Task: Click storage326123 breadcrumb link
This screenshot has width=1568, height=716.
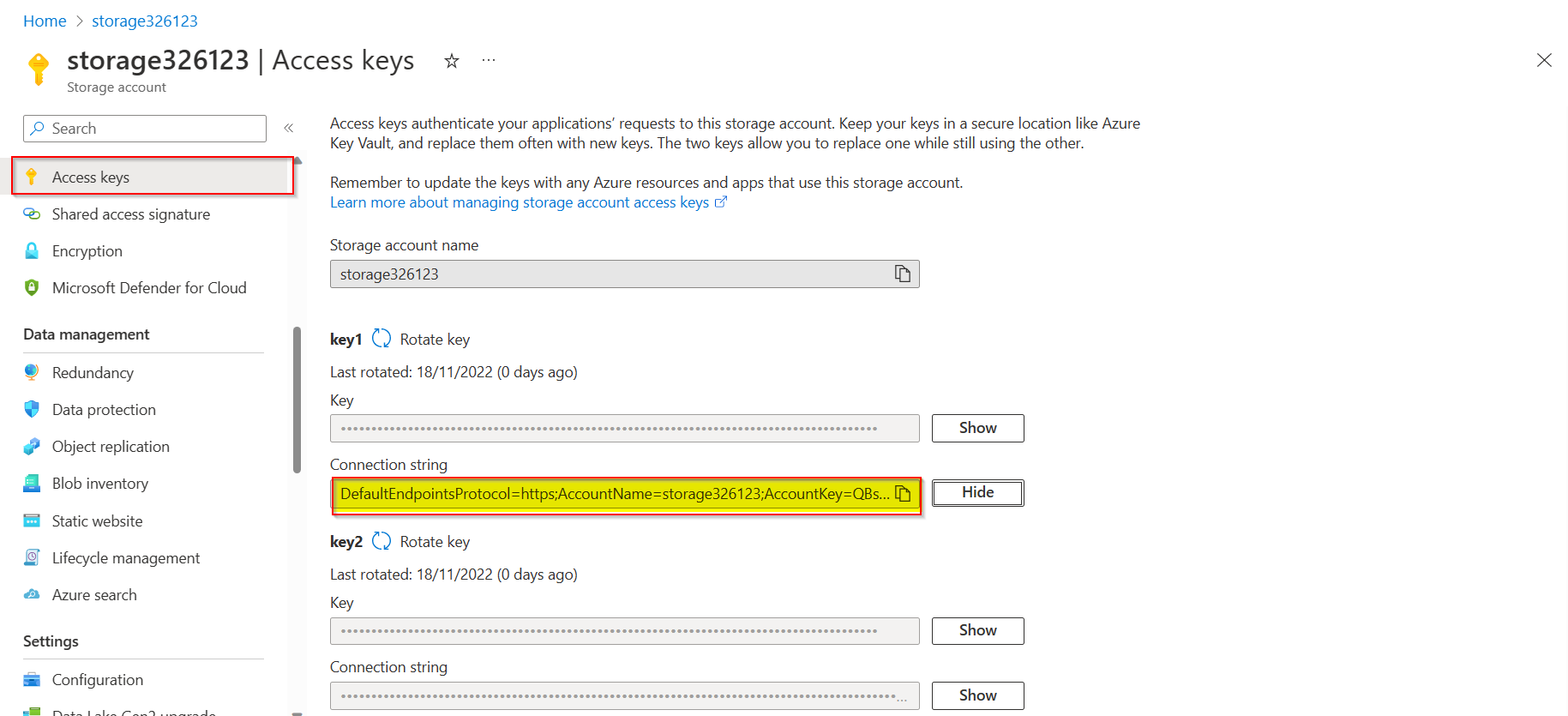Action: coord(145,21)
